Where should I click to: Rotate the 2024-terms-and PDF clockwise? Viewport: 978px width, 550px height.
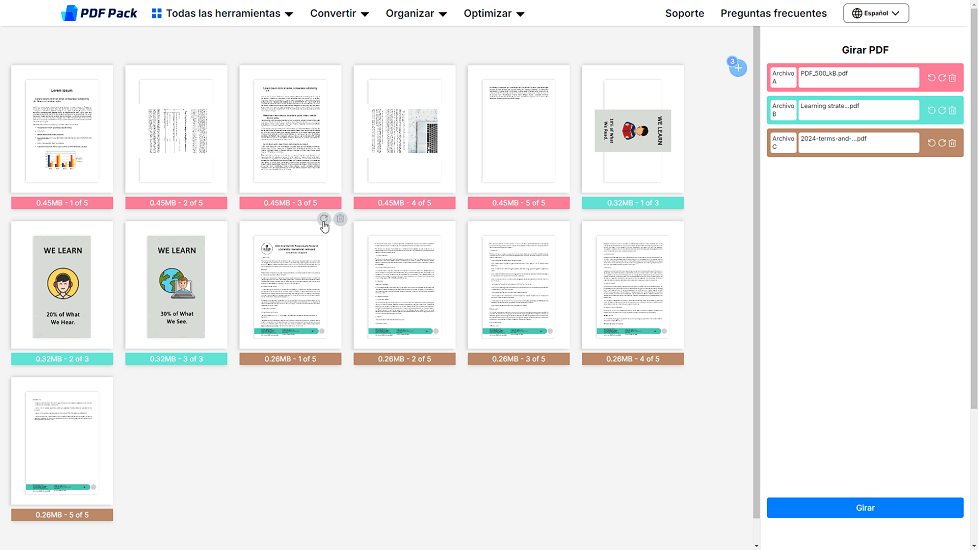(942, 143)
